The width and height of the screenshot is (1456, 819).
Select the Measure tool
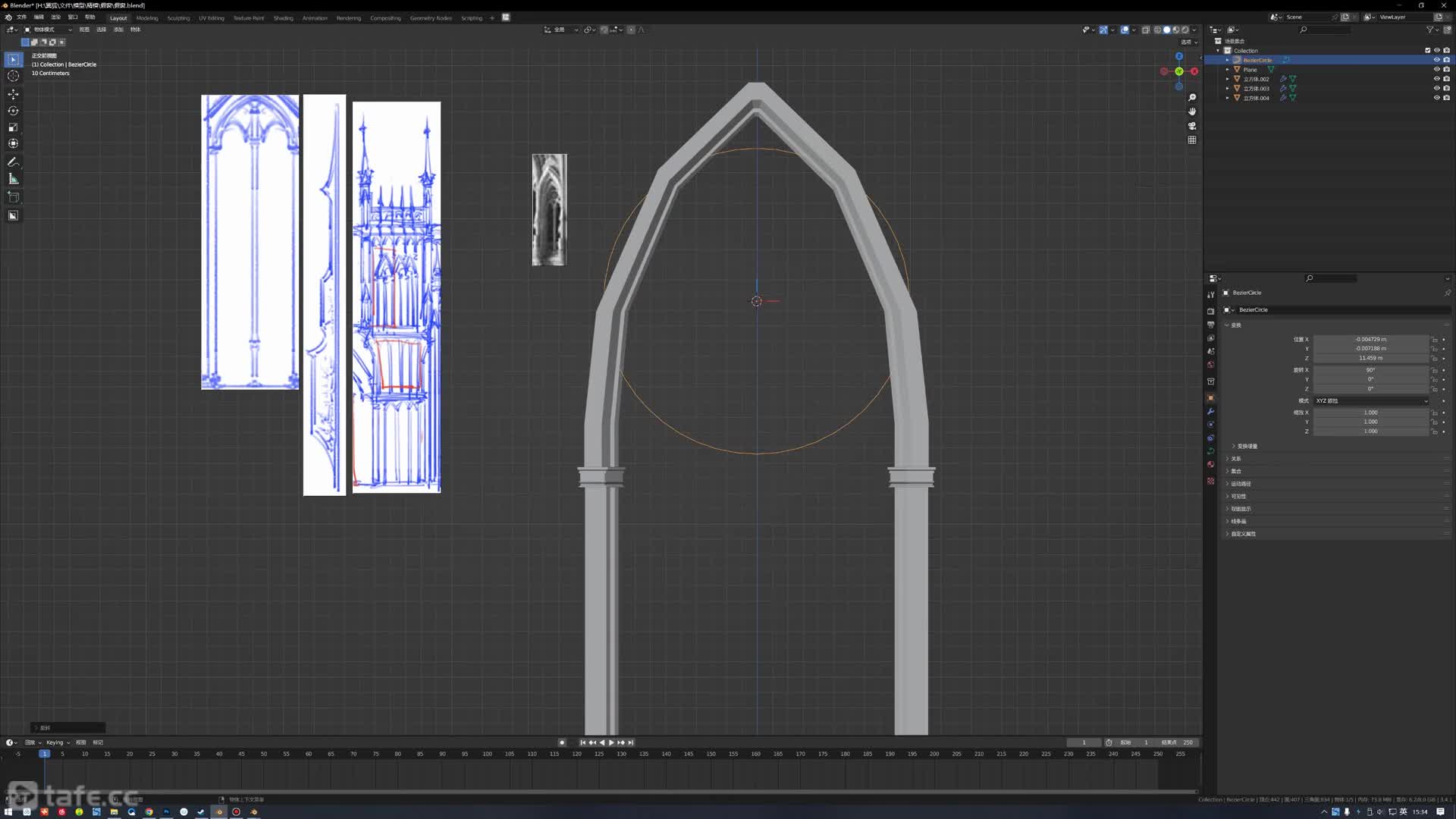pos(13,179)
